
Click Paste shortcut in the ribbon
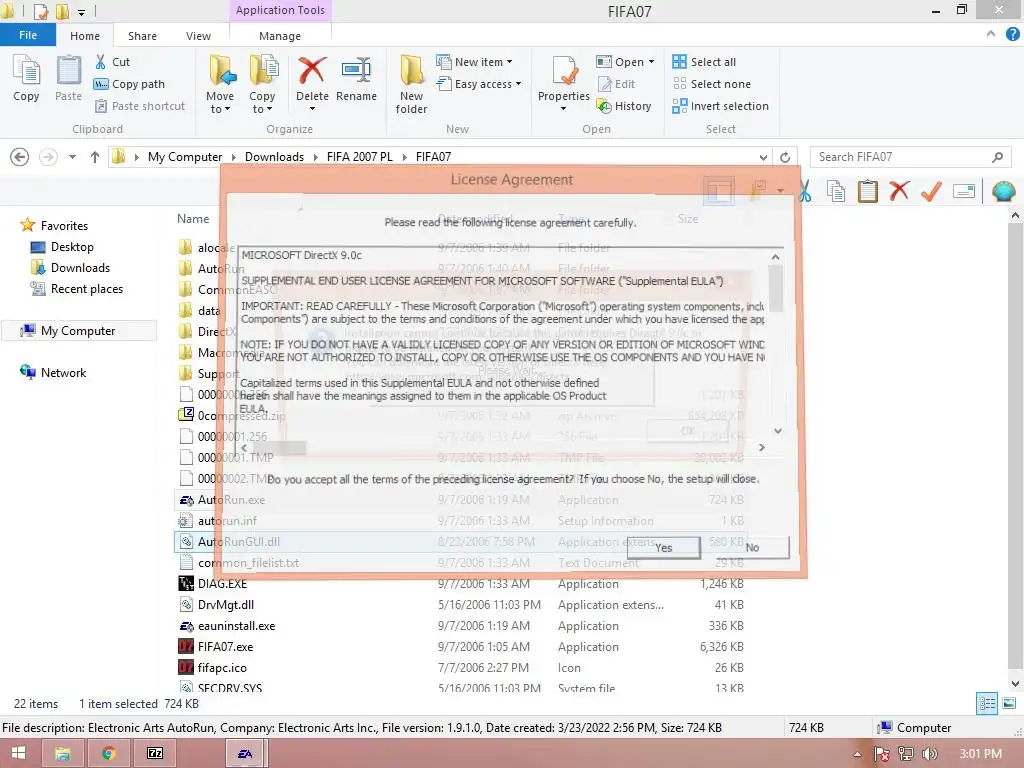pos(139,106)
